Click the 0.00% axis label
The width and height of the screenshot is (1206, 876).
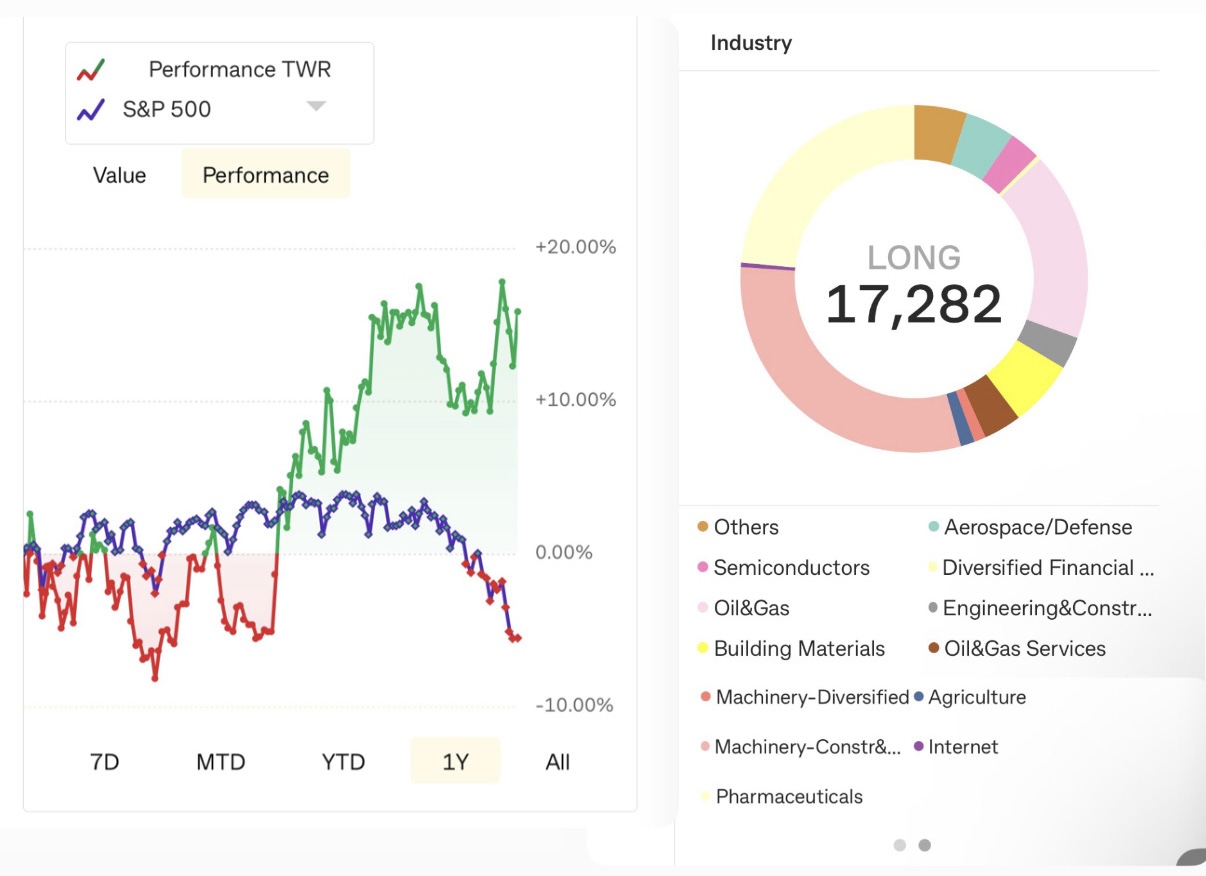[x=564, y=552]
